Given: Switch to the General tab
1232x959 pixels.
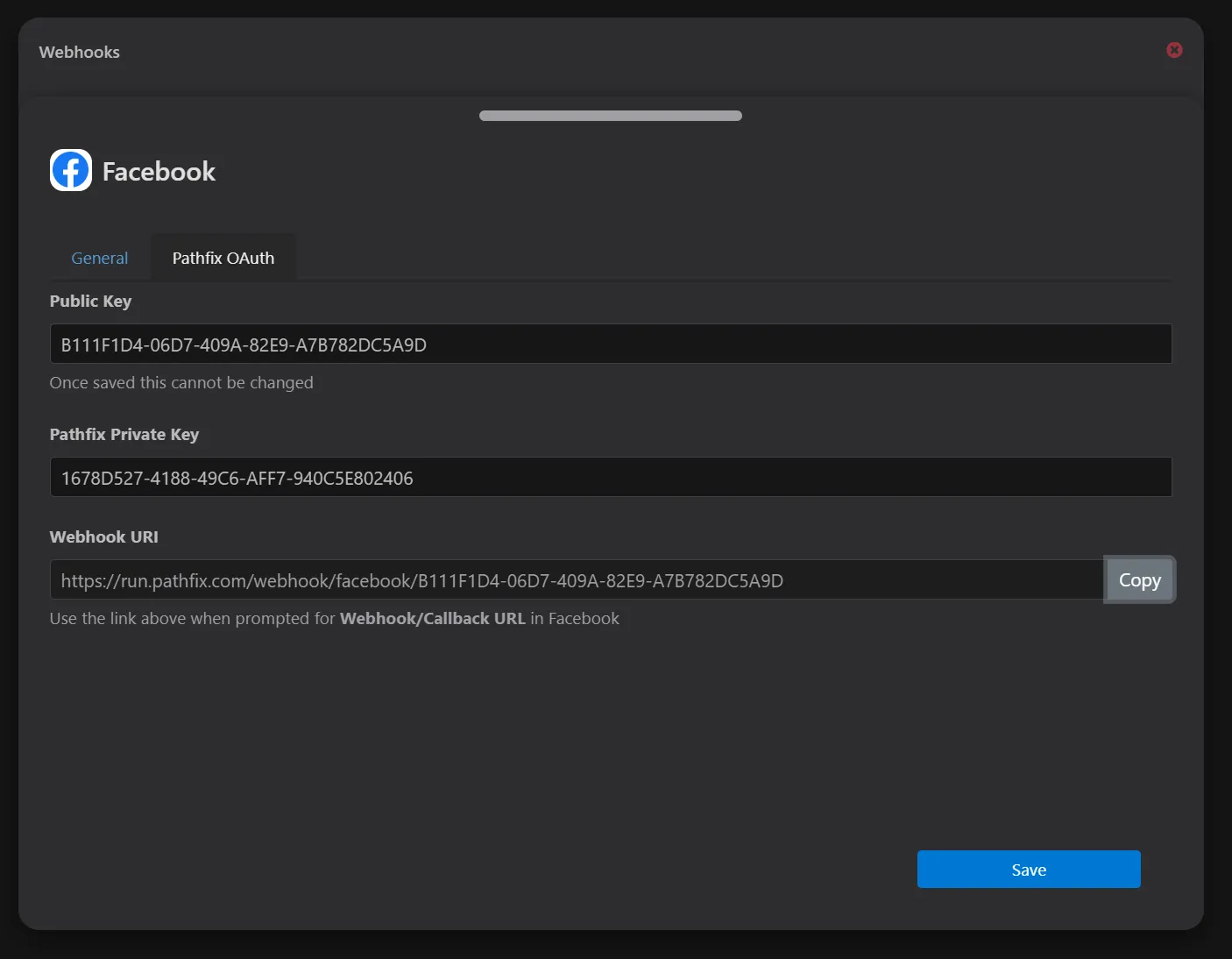Looking at the screenshot, I should (100, 258).
